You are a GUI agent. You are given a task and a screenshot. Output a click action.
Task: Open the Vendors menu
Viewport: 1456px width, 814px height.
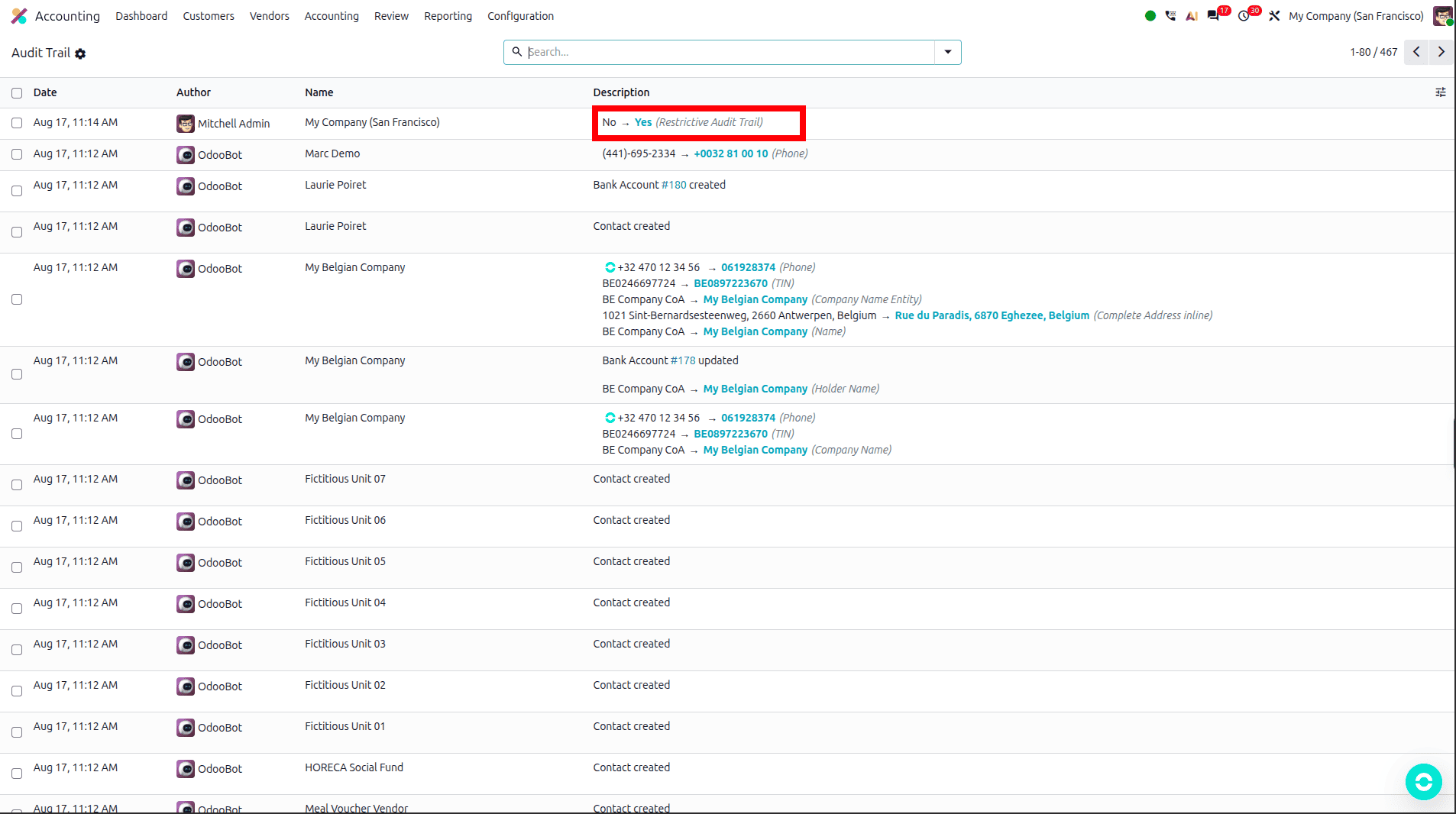[x=270, y=16]
